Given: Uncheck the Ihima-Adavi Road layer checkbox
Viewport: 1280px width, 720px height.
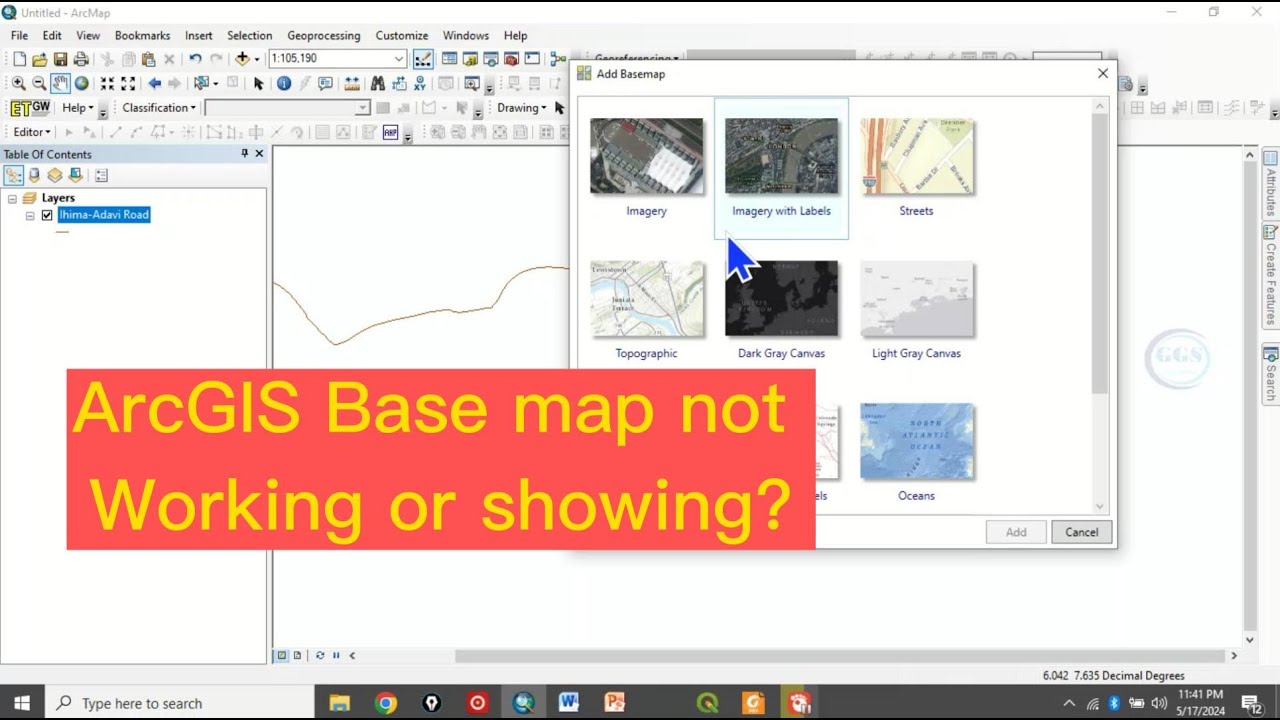Looking at the screenshot, I should [x=47, y=215].
